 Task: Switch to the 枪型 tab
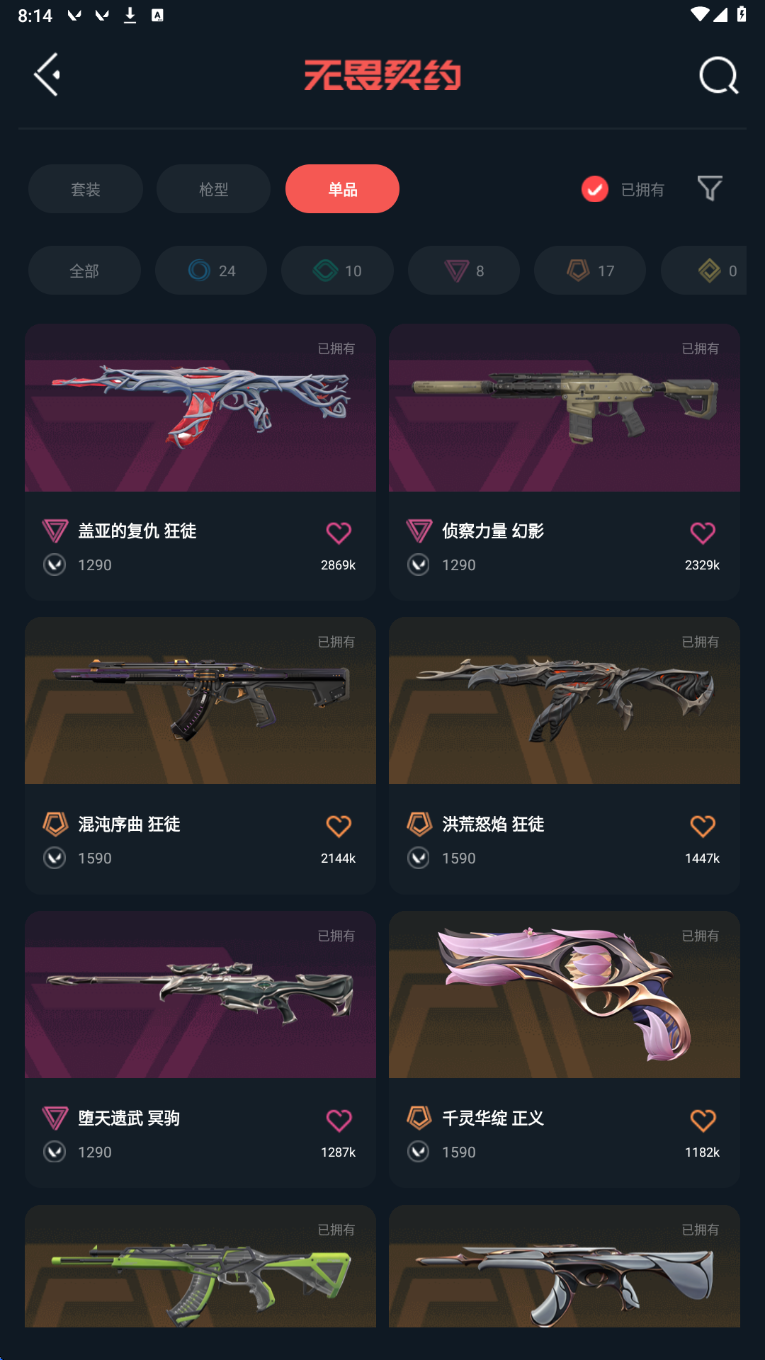pyautogui.click(x=213, y=189)
